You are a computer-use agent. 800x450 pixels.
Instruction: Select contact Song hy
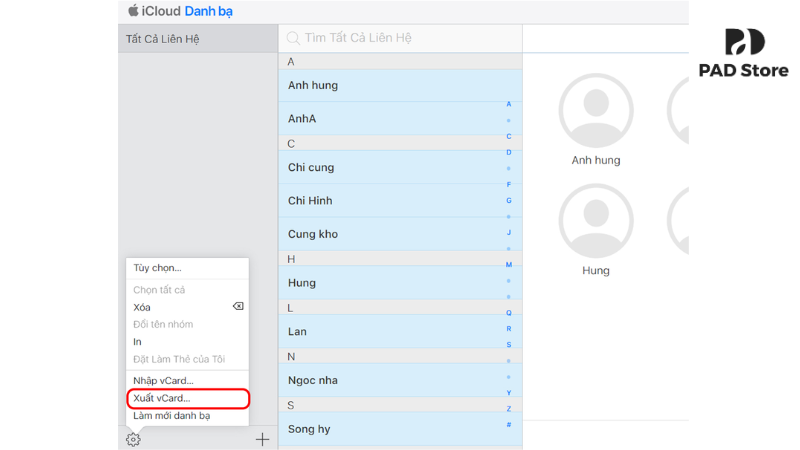pyautogui.click(x=401, y=429)
